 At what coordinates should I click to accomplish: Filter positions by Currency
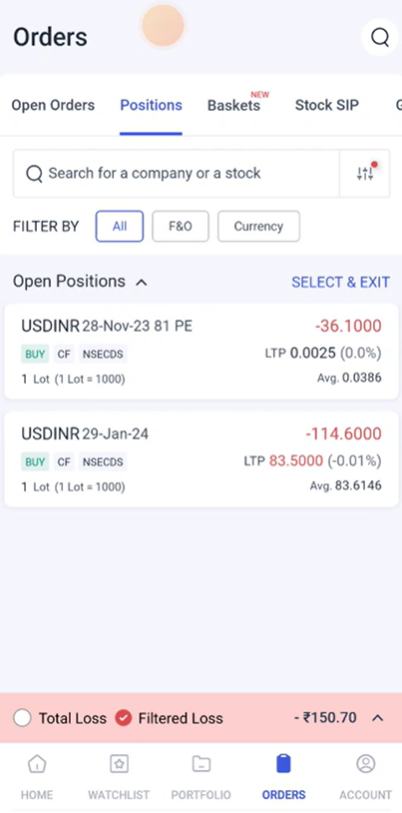258,226
